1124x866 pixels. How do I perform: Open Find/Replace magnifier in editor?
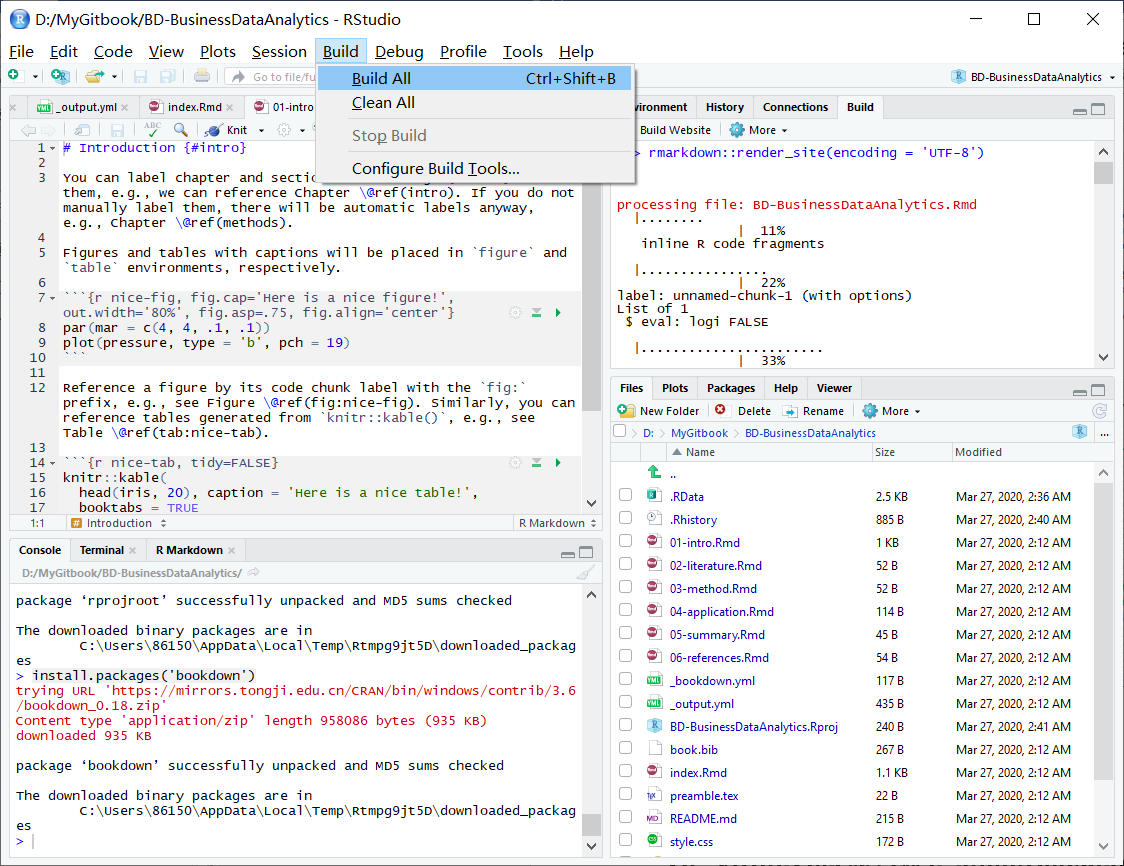click(x=181, y=130)
